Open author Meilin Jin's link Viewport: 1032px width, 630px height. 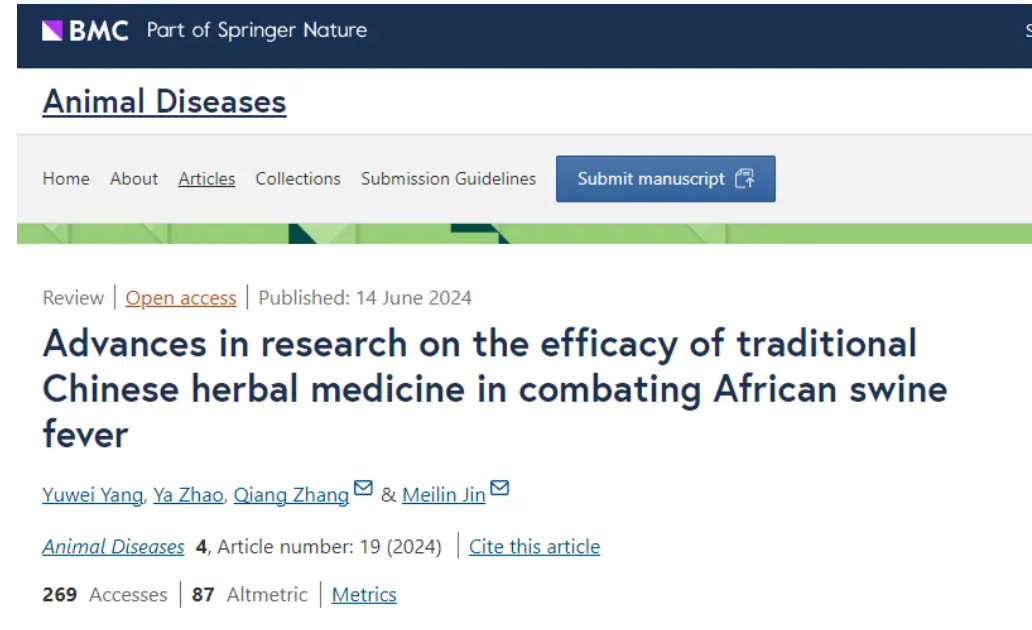(444, 494)
